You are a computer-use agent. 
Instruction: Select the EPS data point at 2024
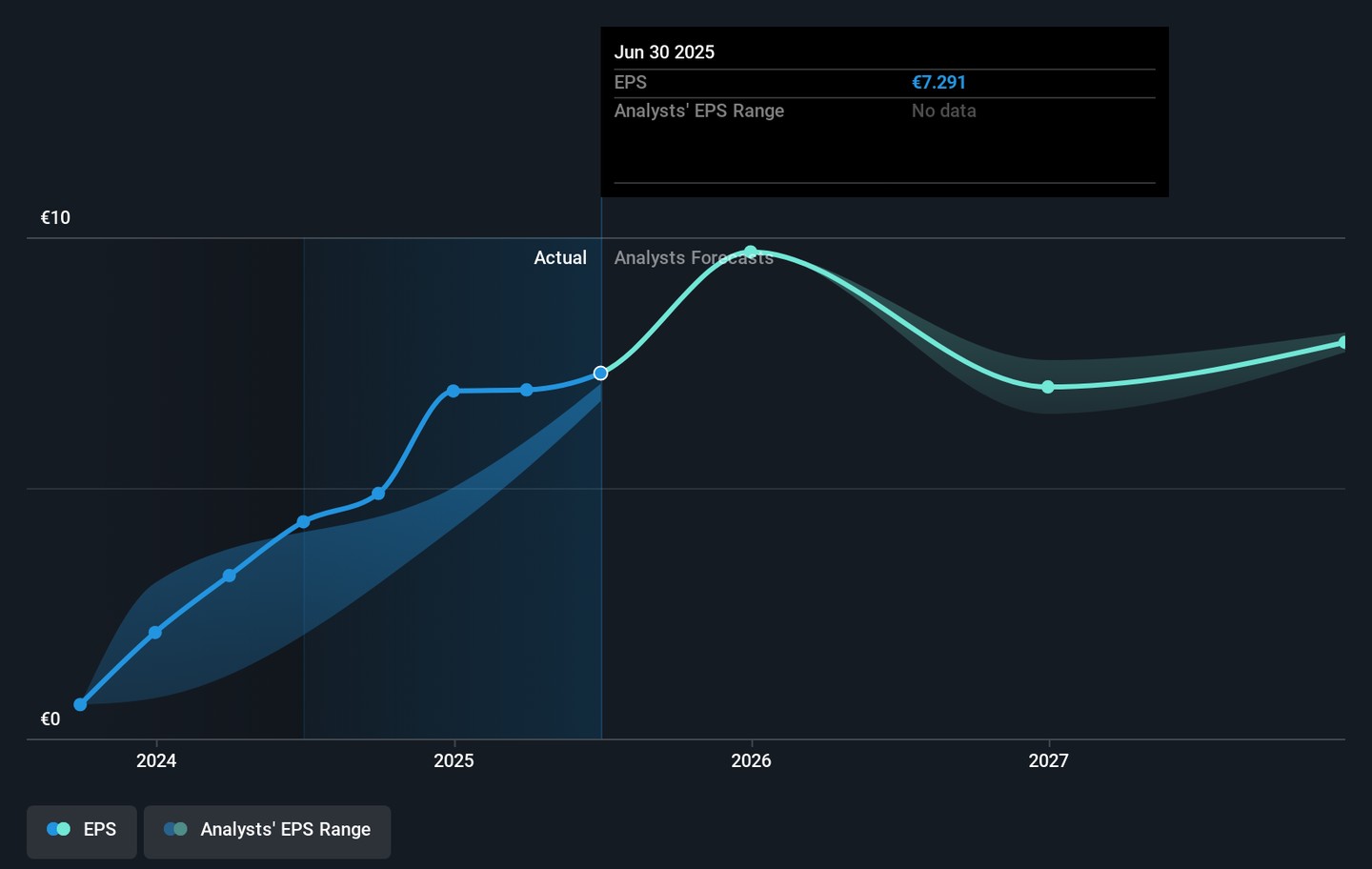pos(155,633)
